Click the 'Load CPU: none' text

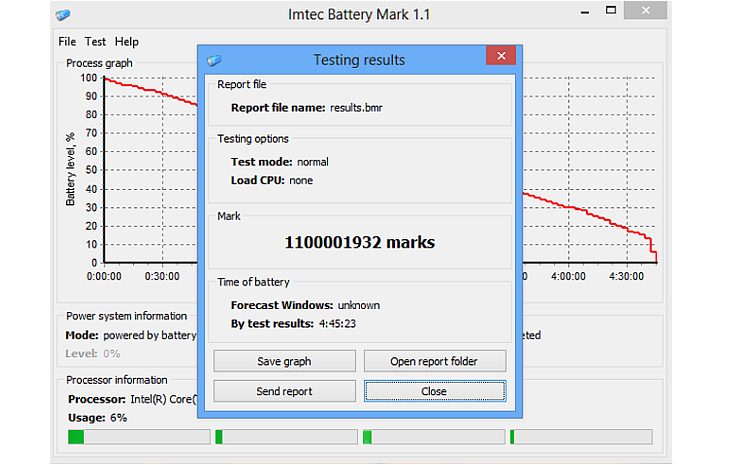[x=272, y=180]
